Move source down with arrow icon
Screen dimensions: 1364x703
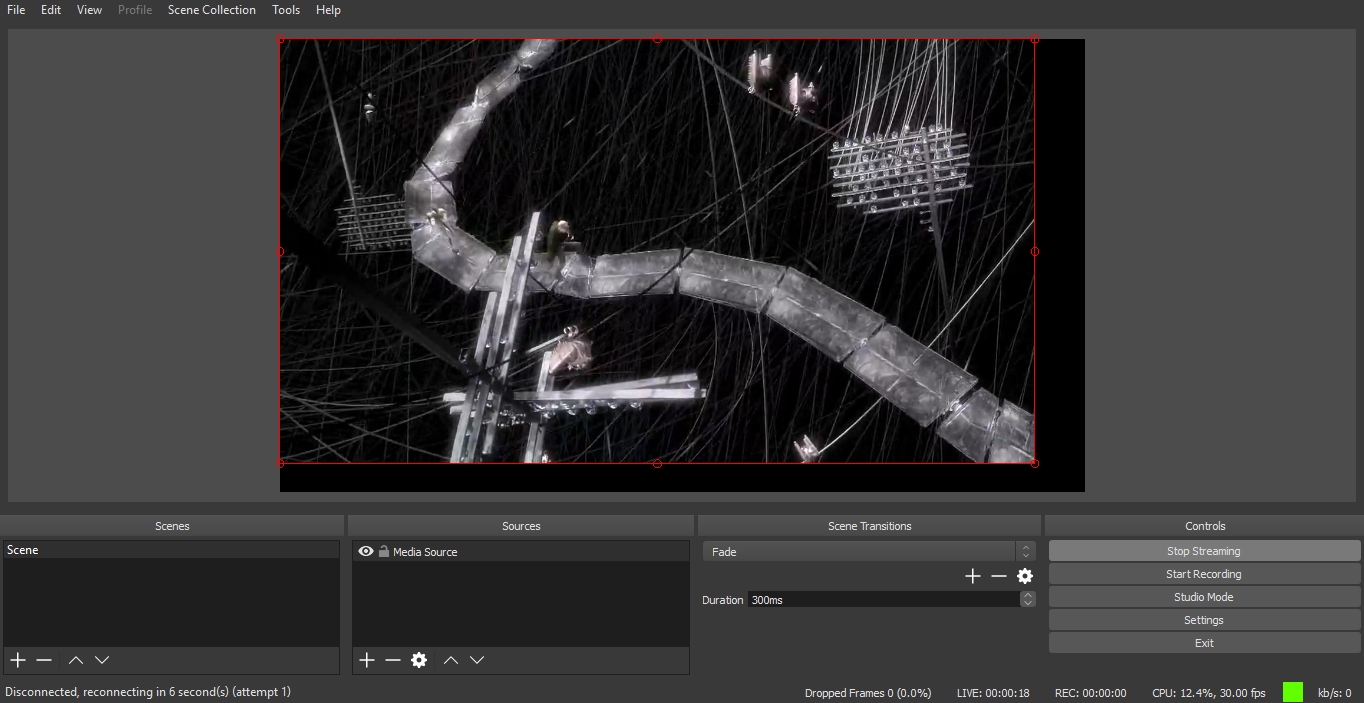coord(477,660)
